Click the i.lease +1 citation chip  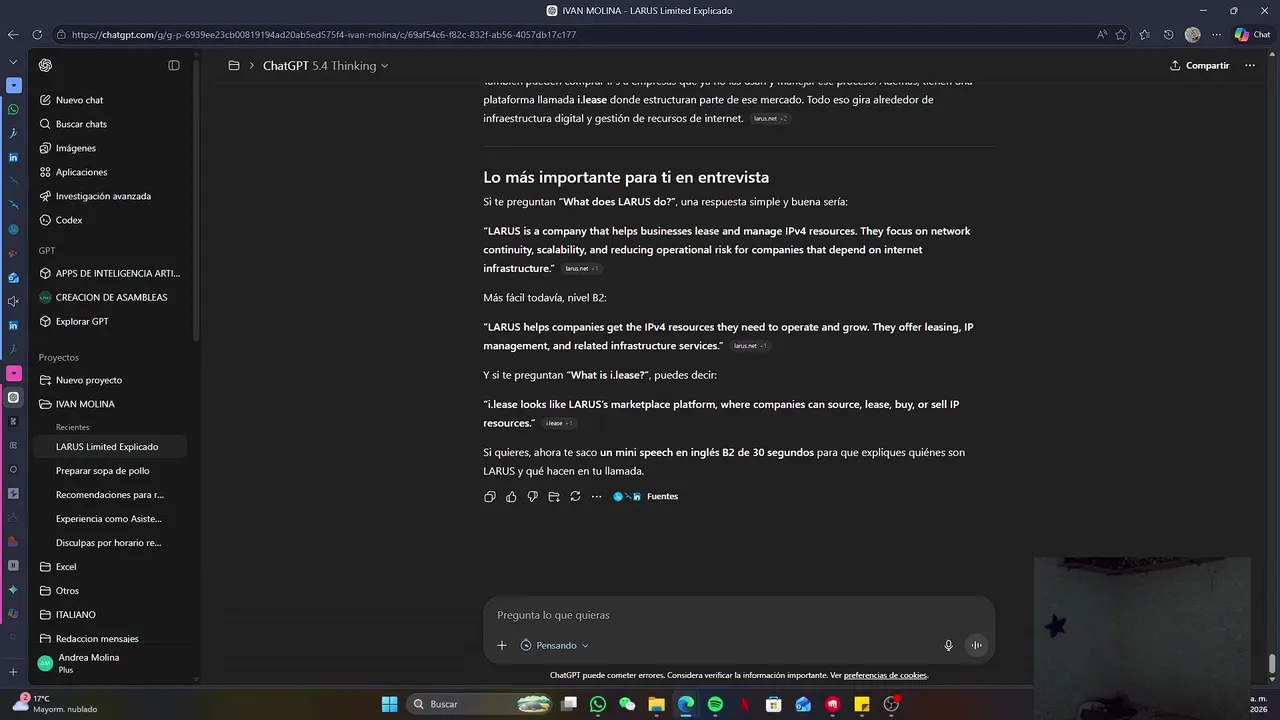[560, 423]
